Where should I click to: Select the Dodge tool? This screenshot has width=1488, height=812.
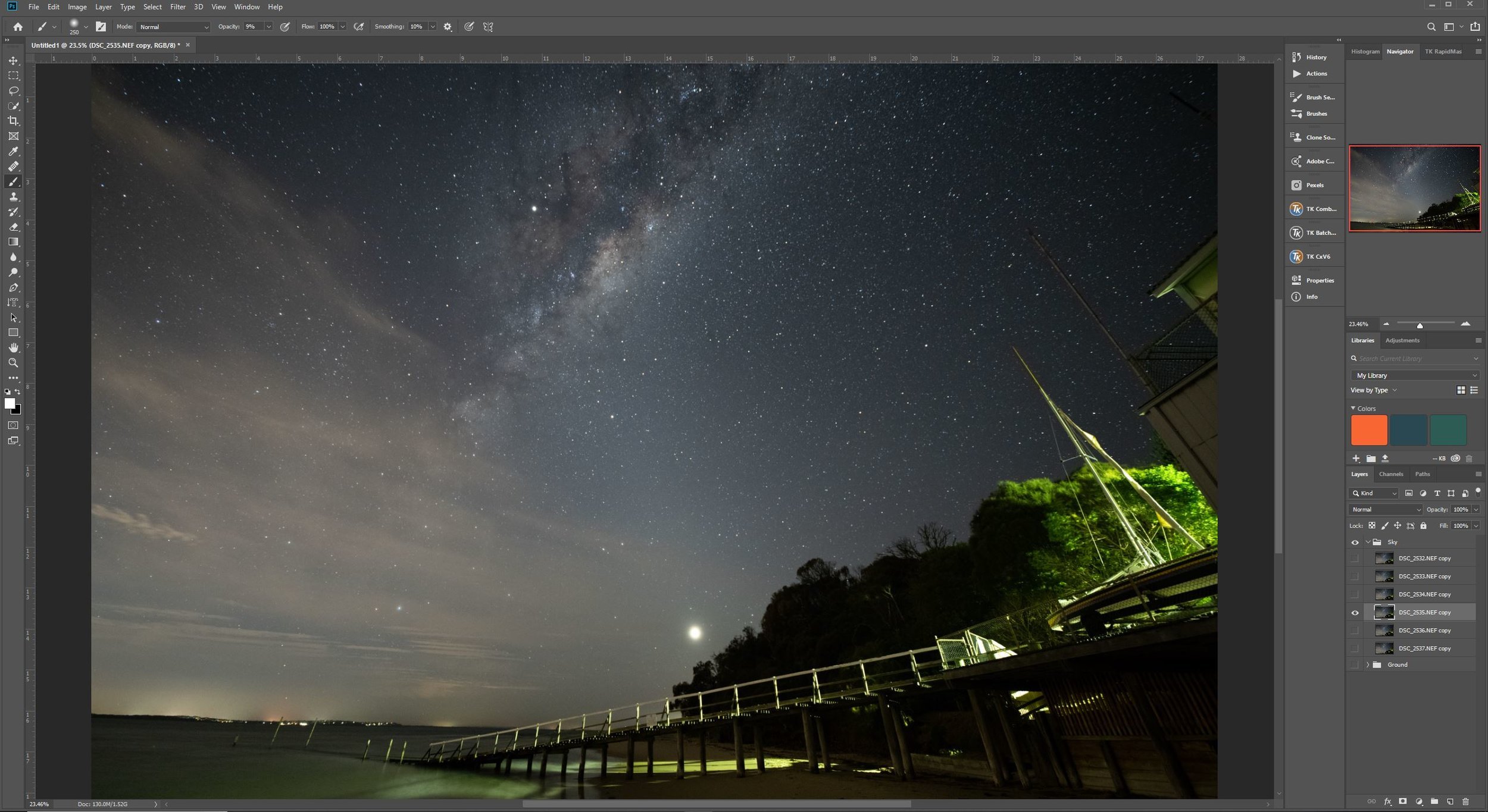(13, 272)
